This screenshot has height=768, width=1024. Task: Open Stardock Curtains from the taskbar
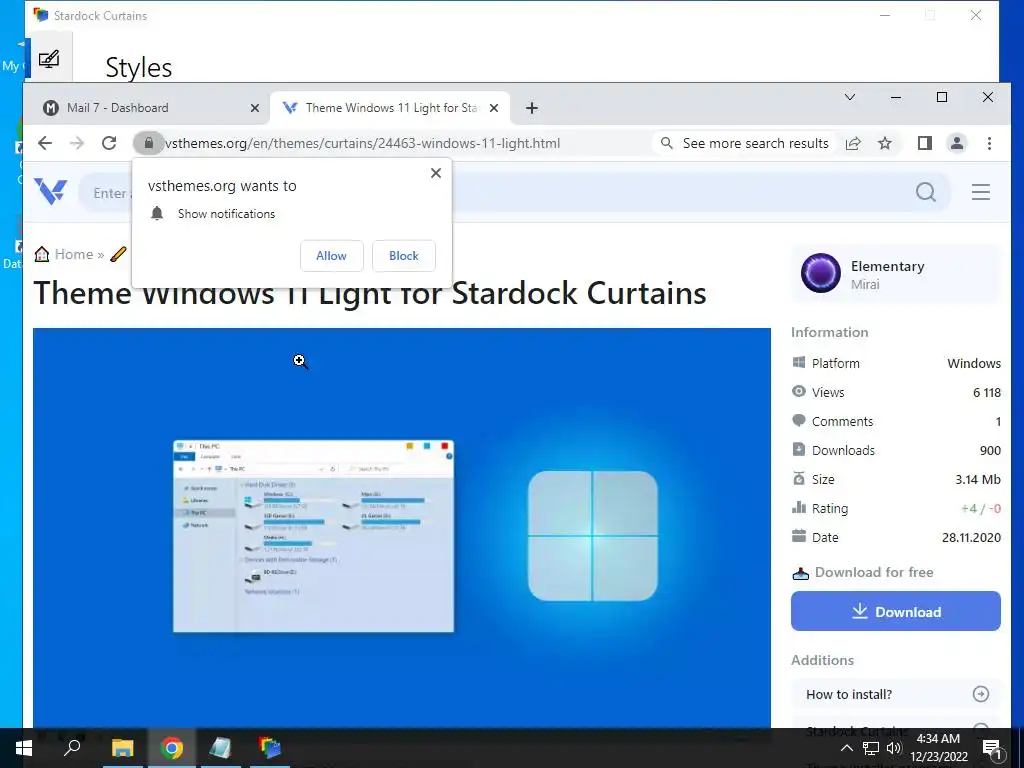coord(269,748)
